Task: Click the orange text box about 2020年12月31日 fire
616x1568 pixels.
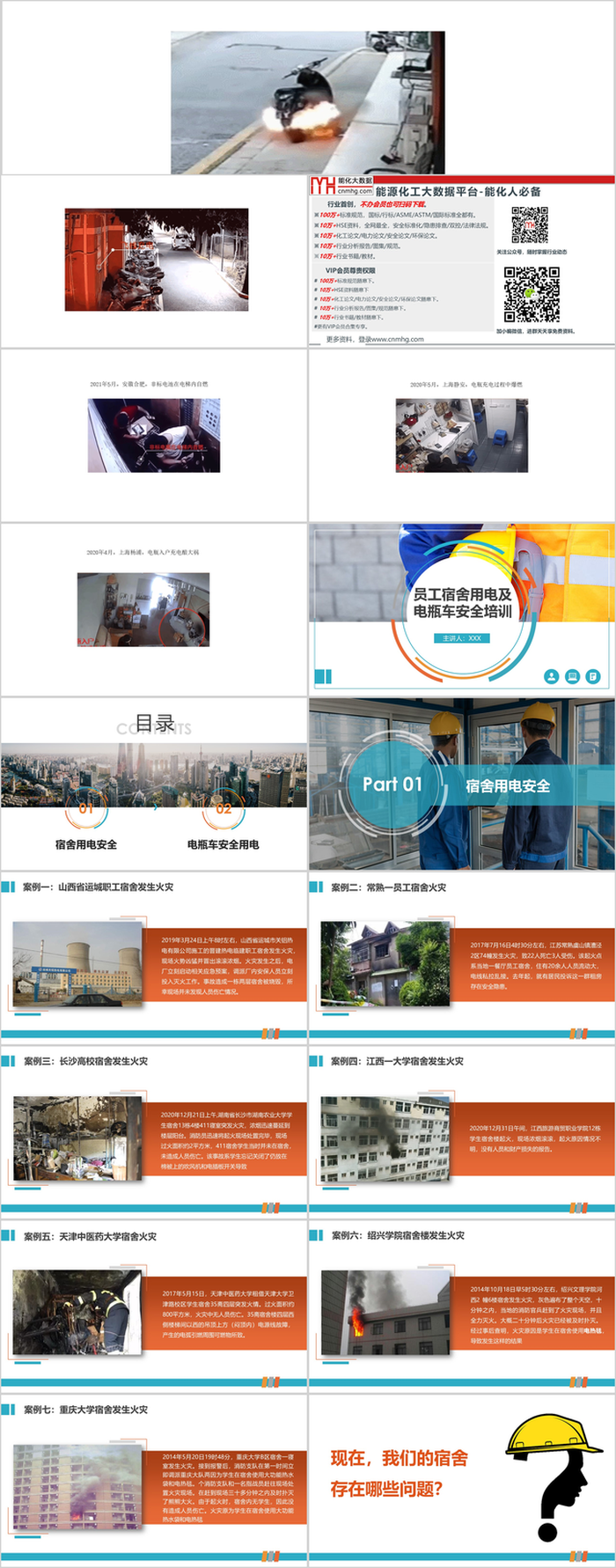Action: point(532,1139)
